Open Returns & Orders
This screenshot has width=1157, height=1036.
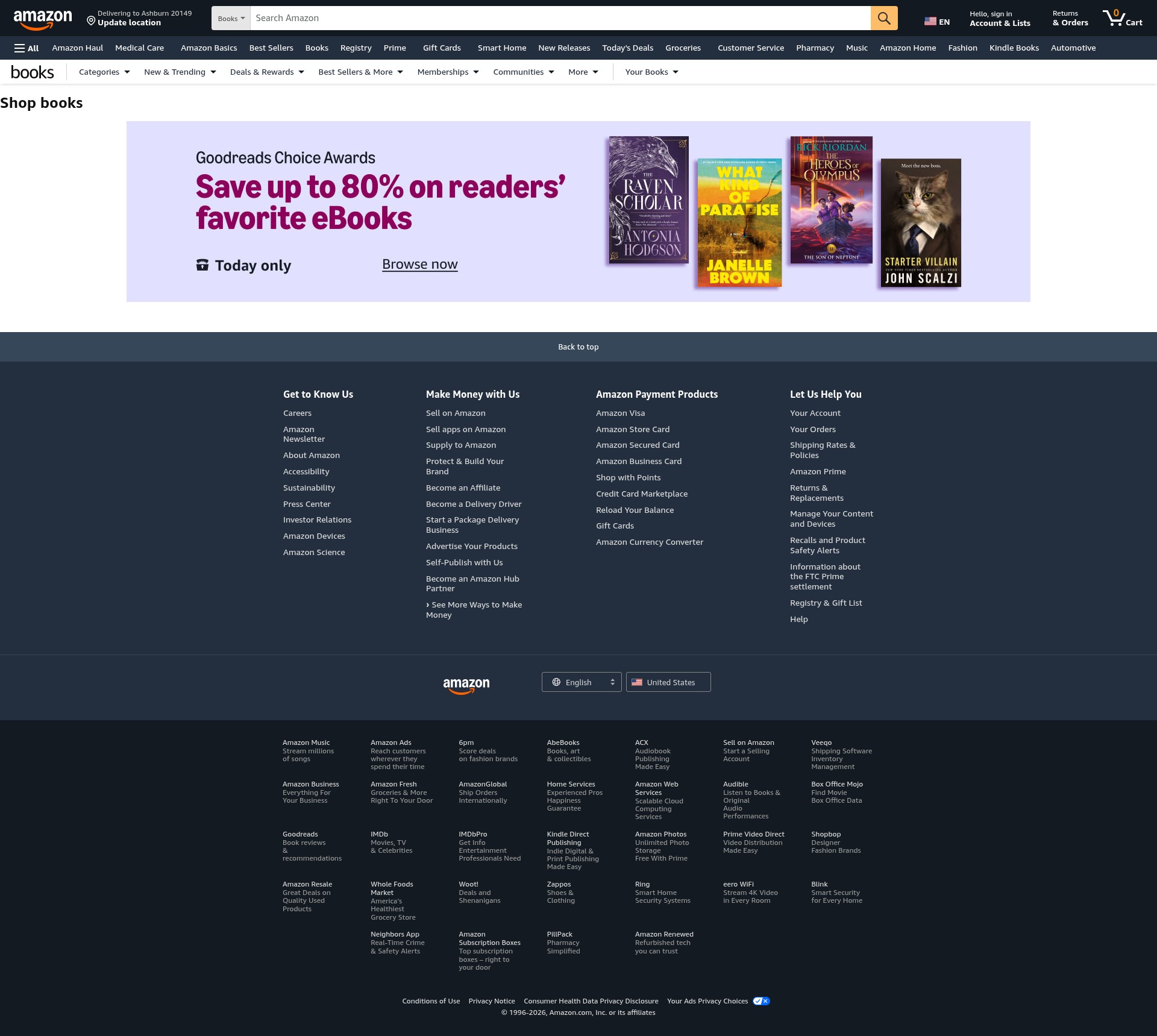point(1070,18)
